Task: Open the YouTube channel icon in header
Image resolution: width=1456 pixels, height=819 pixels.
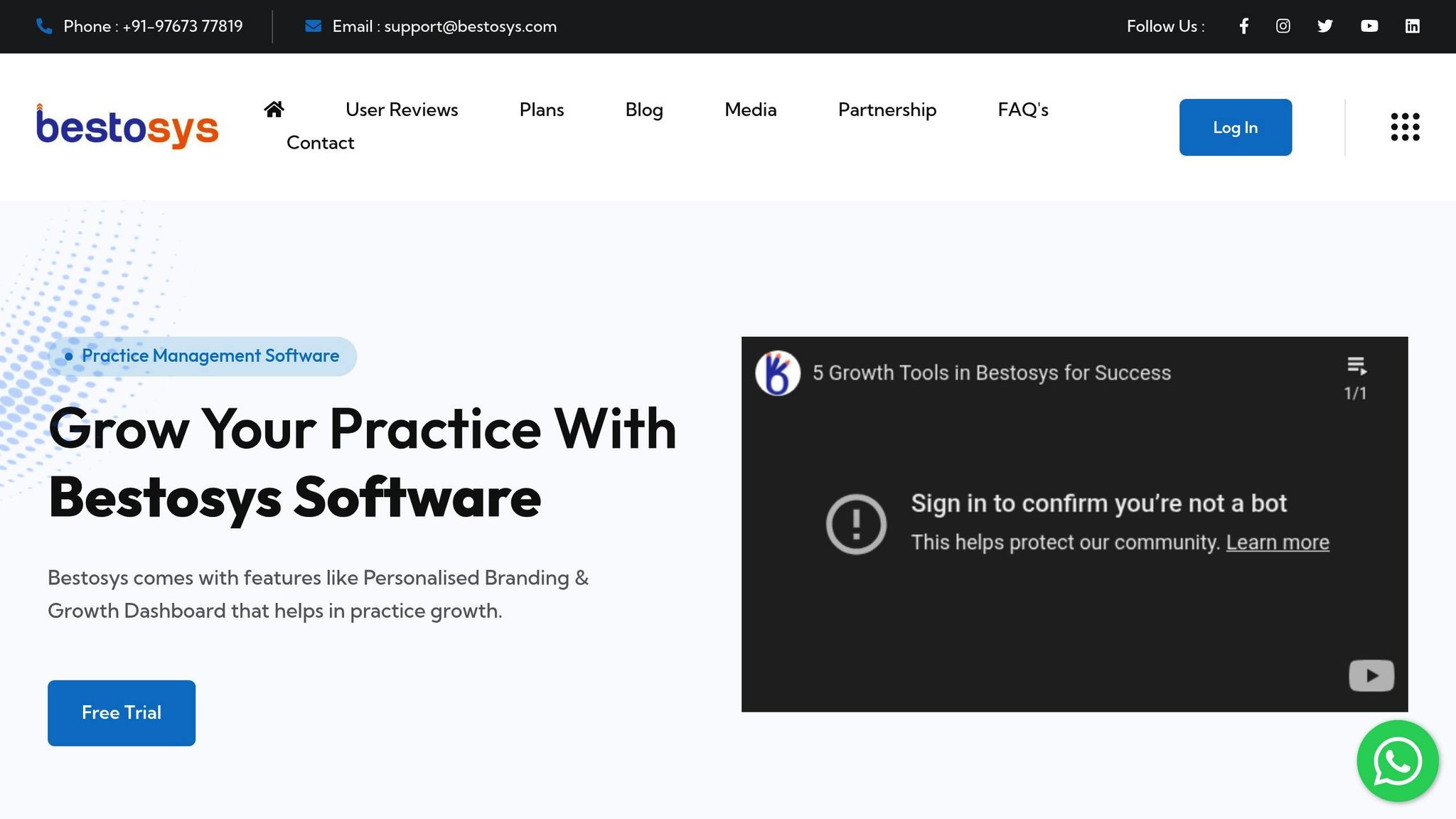Action: [1369, 26]
